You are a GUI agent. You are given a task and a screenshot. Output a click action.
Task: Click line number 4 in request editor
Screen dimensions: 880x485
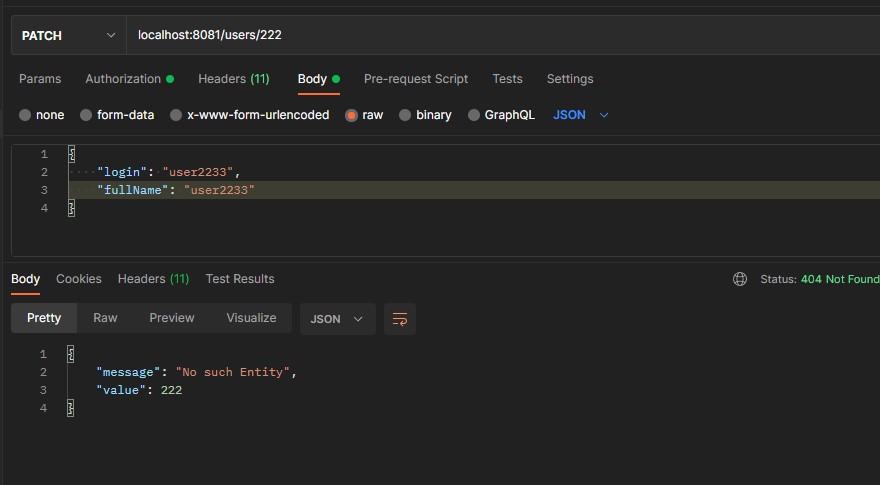[44, 208]
